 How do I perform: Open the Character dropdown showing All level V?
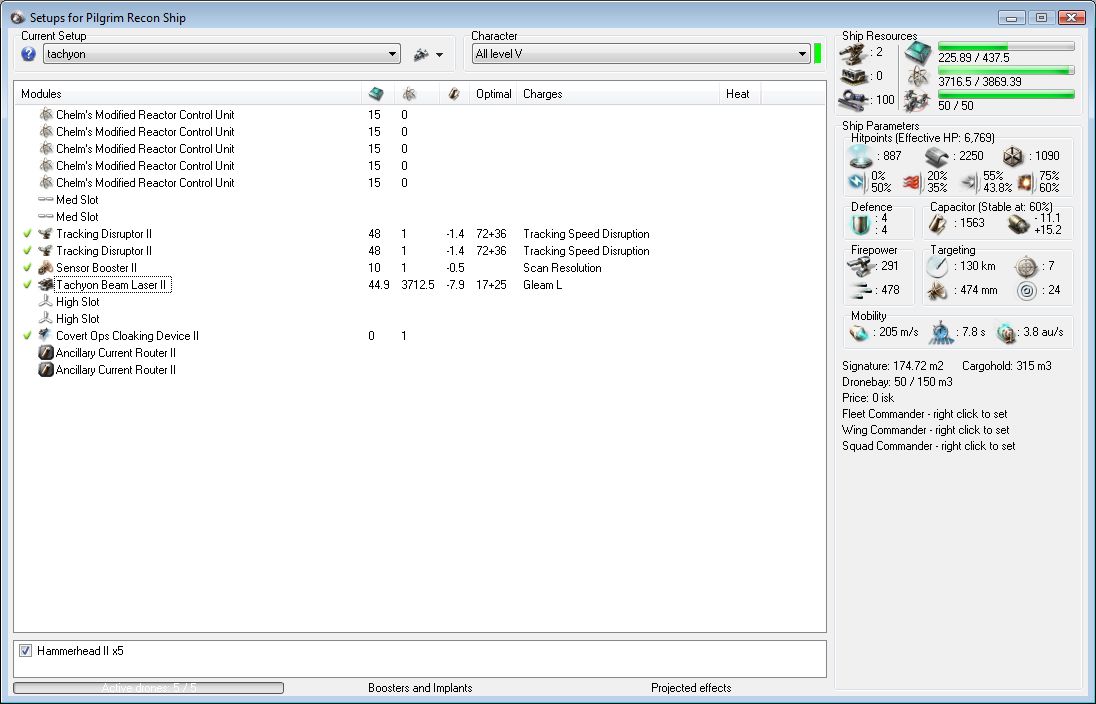(640, 54)
